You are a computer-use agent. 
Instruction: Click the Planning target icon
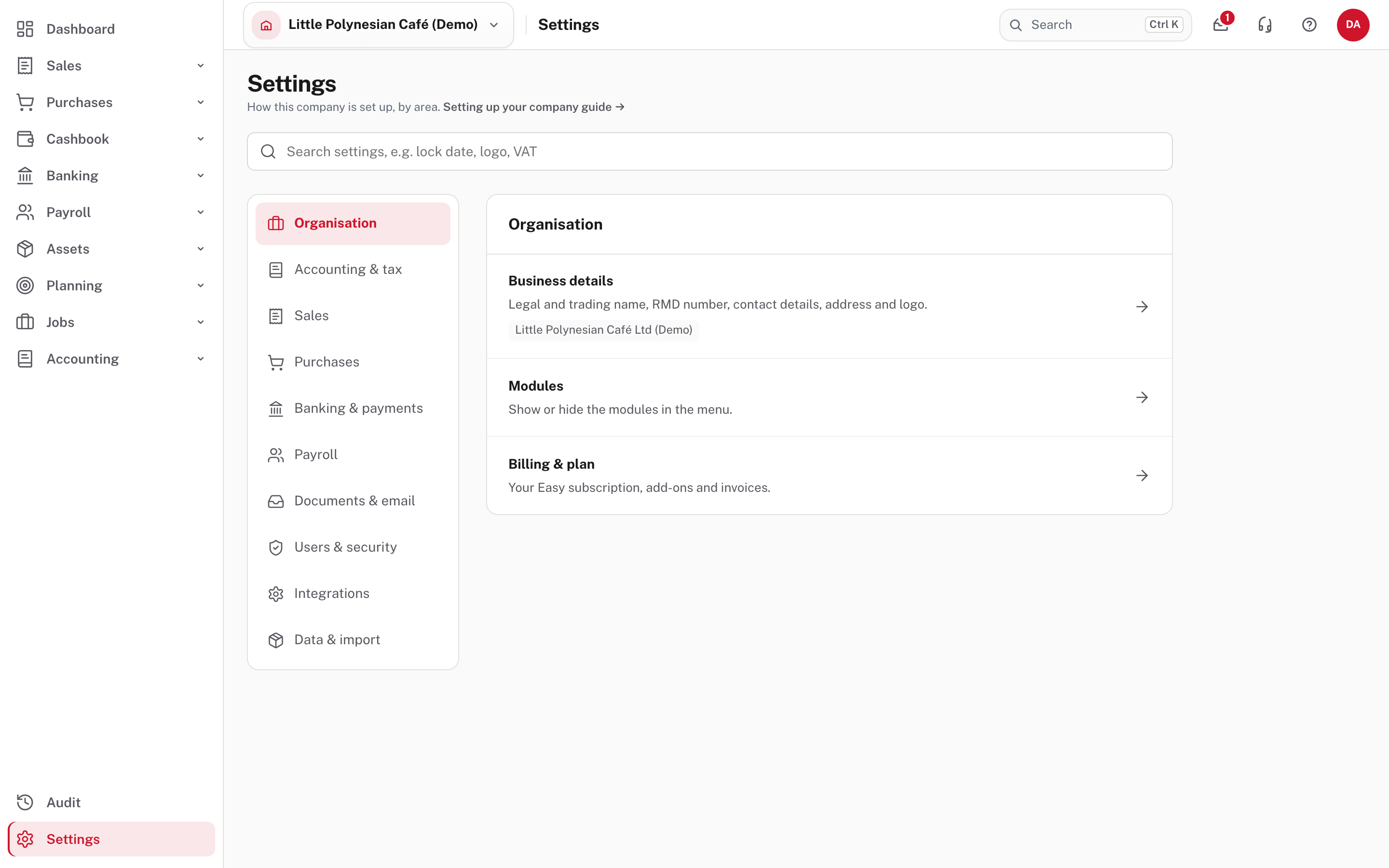(x=25, y=285)
